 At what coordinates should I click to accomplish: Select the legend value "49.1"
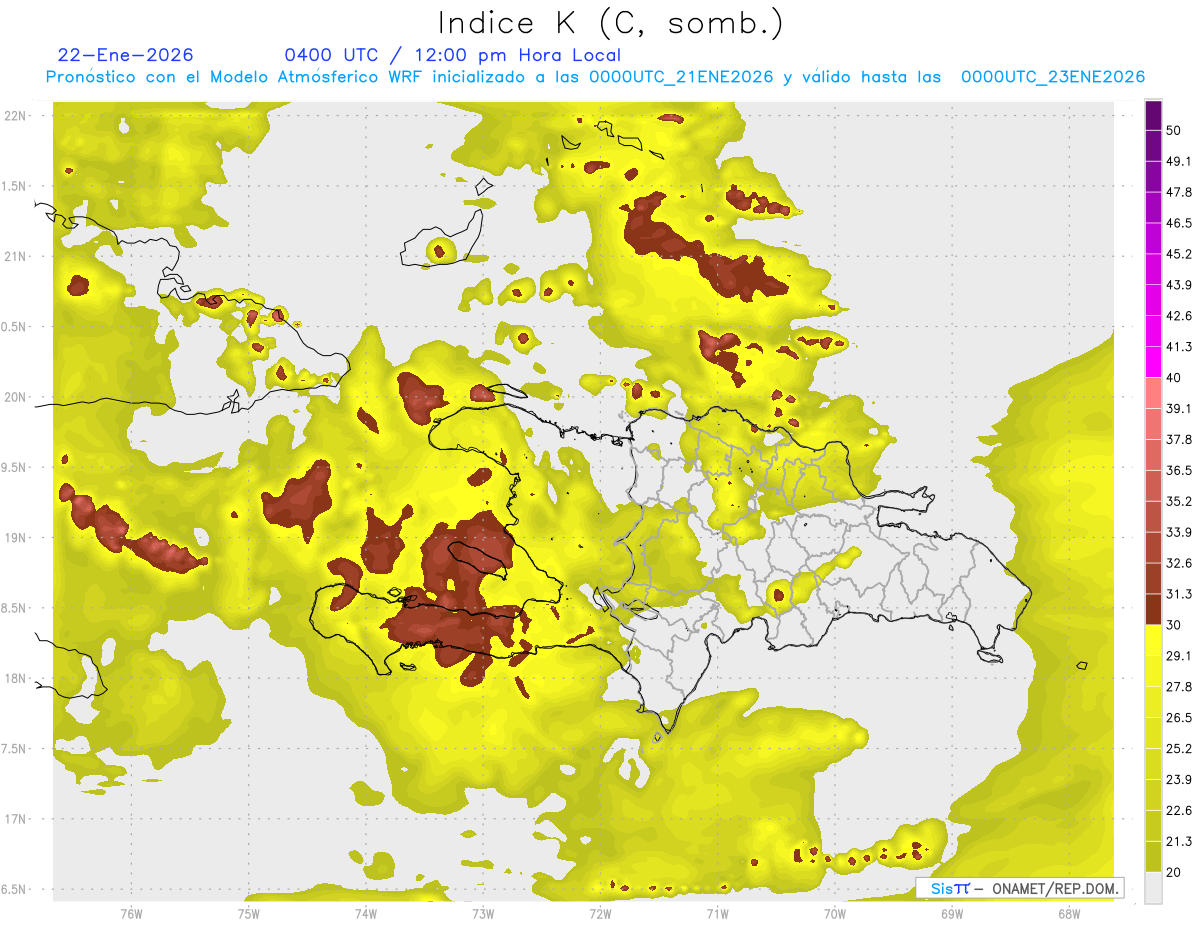coord(1179,161)
